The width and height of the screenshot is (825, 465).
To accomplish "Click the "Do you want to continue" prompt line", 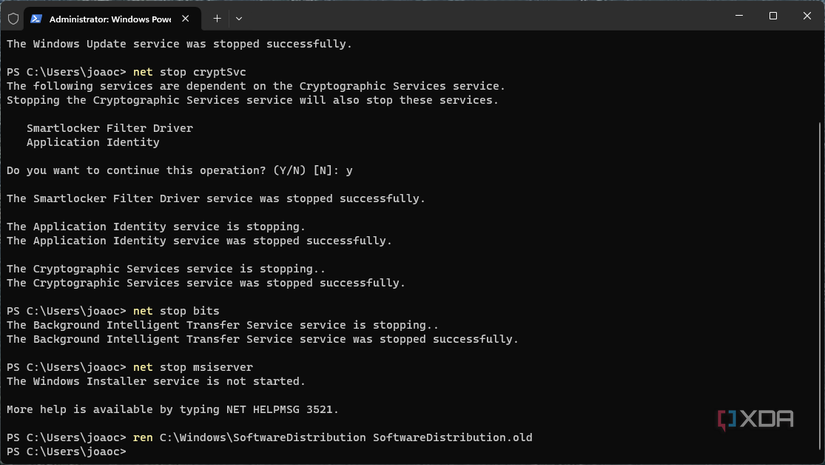I will [x=179, y=171].
